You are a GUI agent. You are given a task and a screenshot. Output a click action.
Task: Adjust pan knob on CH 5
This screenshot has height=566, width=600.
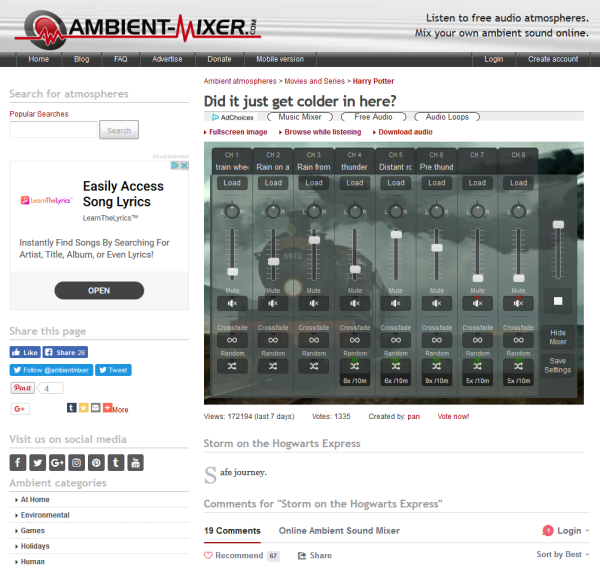coord(396,211)
